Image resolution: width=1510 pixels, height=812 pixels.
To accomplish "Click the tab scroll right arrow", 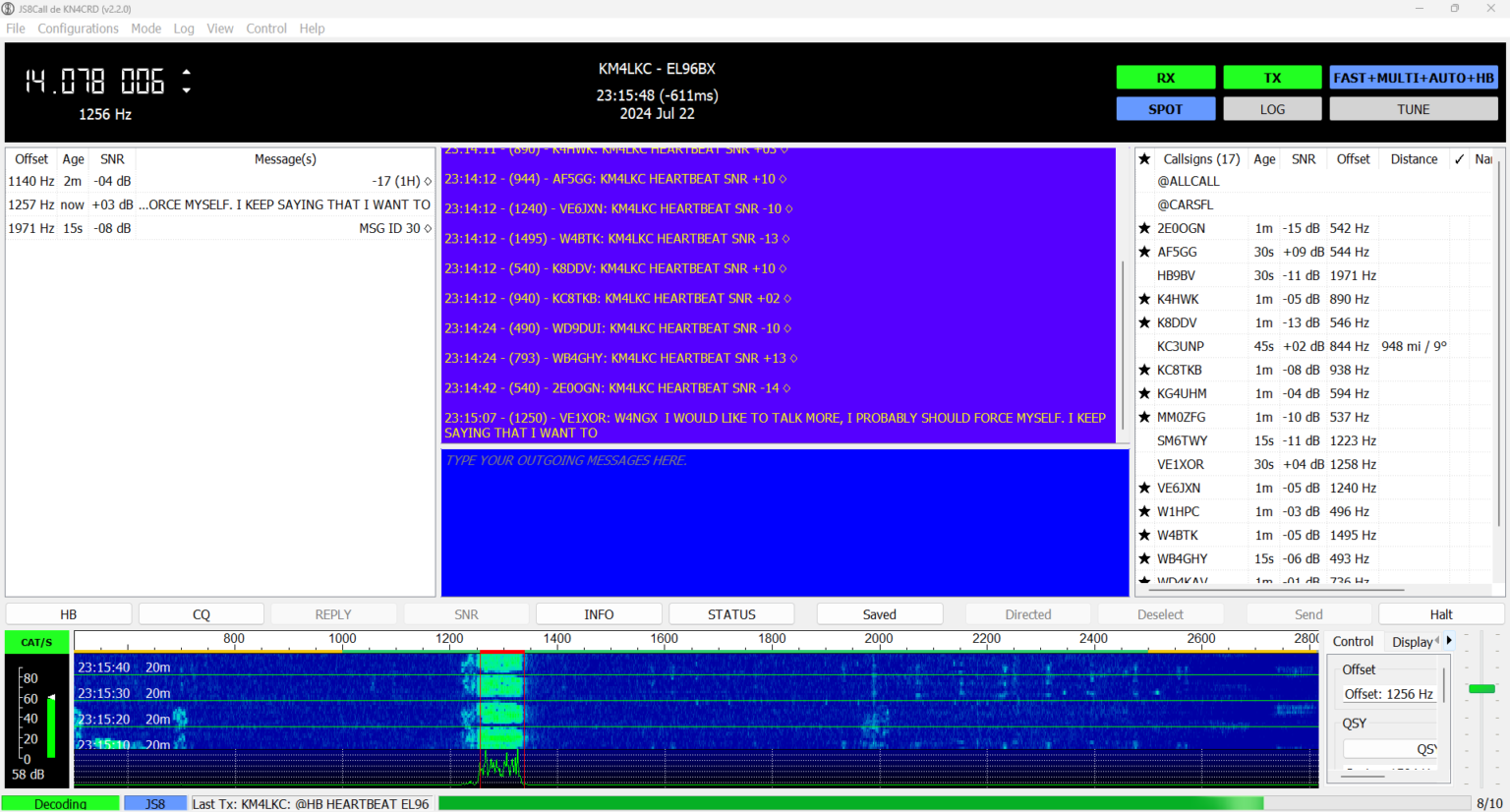I will click(1449, 641).
